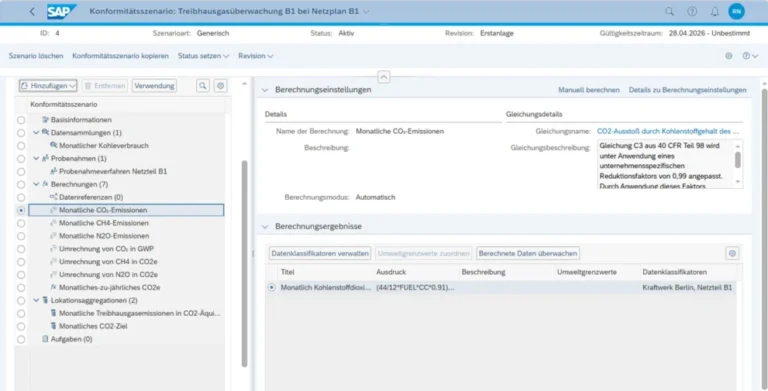Image resolution: width=768 pixels, height=391 pixels.
Task: Open the Revision dropdown
Action: click(256, 56)
